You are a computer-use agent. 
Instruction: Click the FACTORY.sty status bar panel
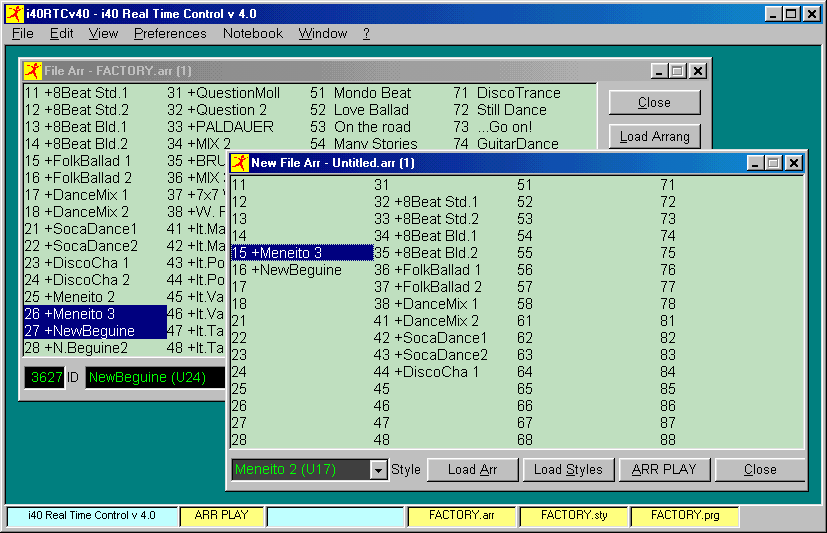pos(573,516)
